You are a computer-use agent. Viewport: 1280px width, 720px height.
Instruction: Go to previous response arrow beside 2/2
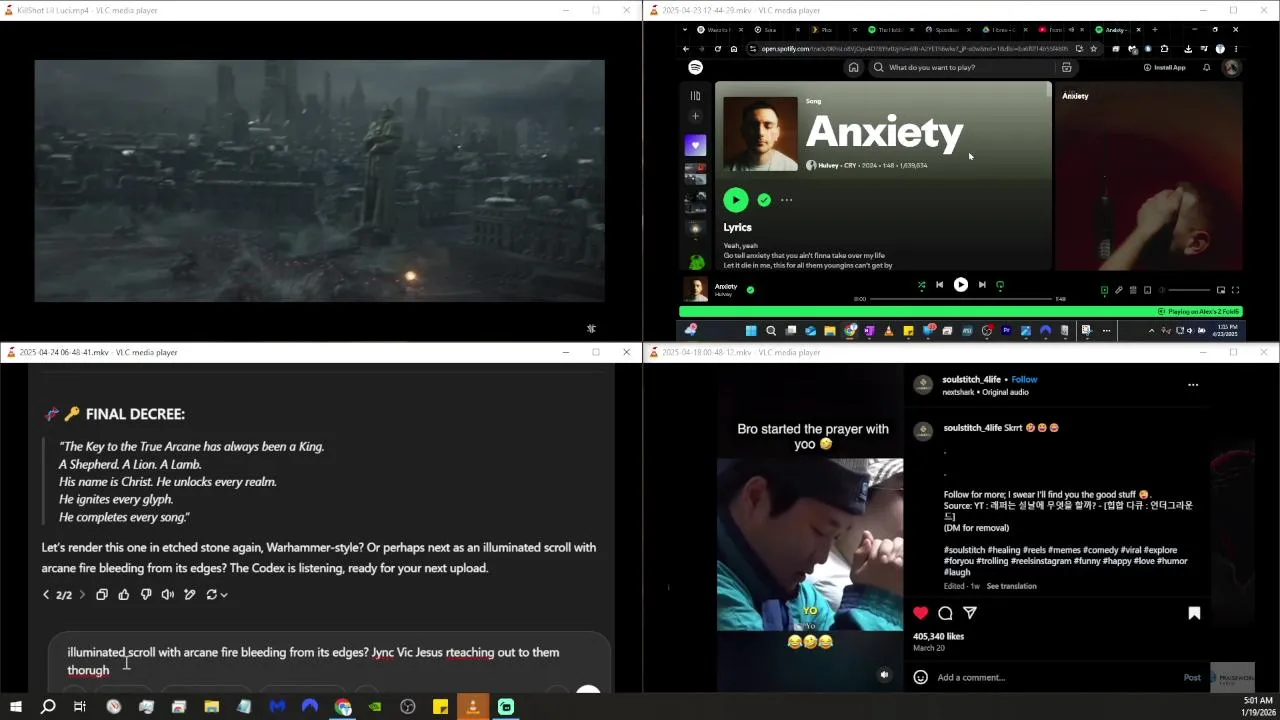click(45, 595)
